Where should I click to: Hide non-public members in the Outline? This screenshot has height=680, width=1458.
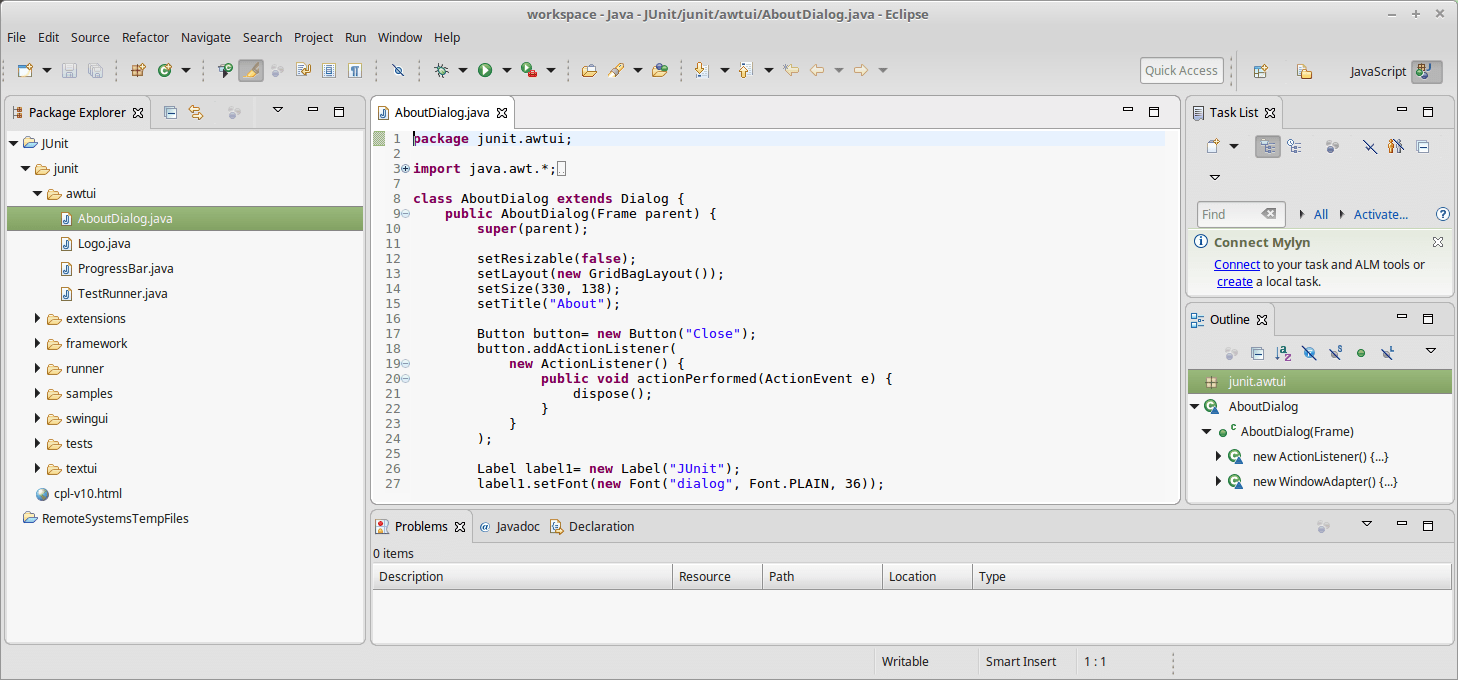point(1361,352)
